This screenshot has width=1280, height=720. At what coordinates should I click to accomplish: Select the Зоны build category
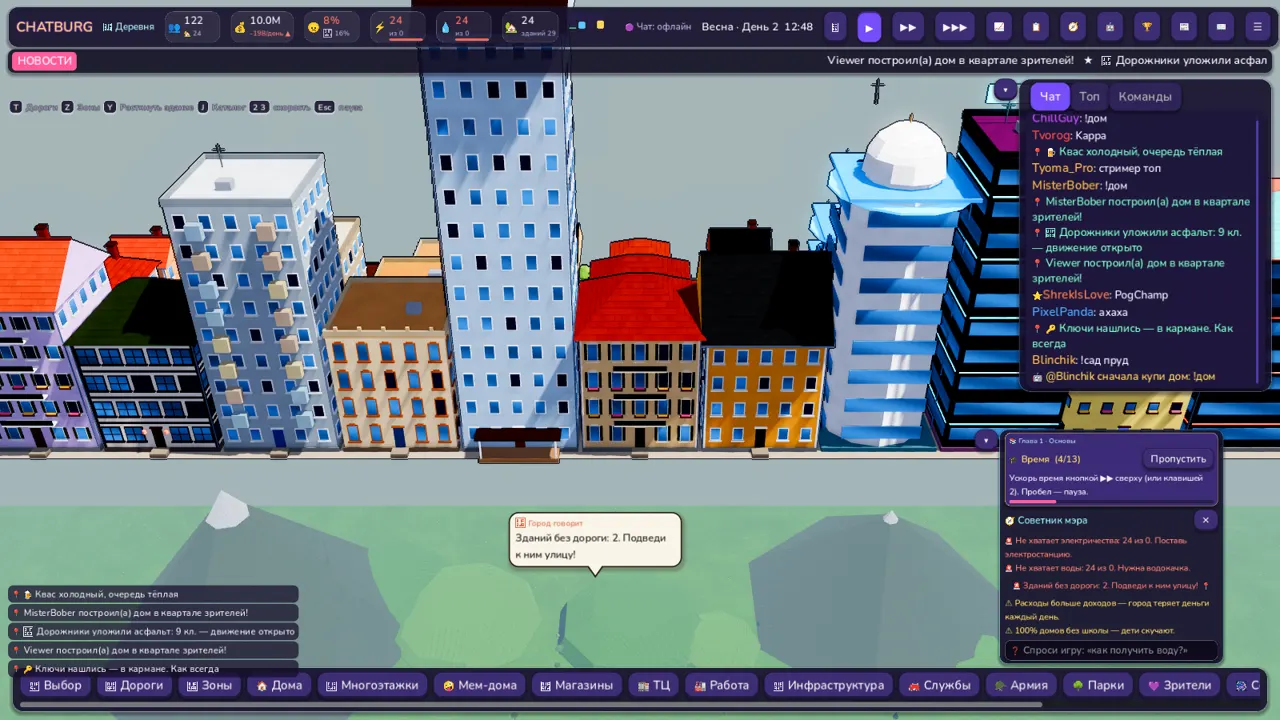pyautogui.click(x=209, y=686)
